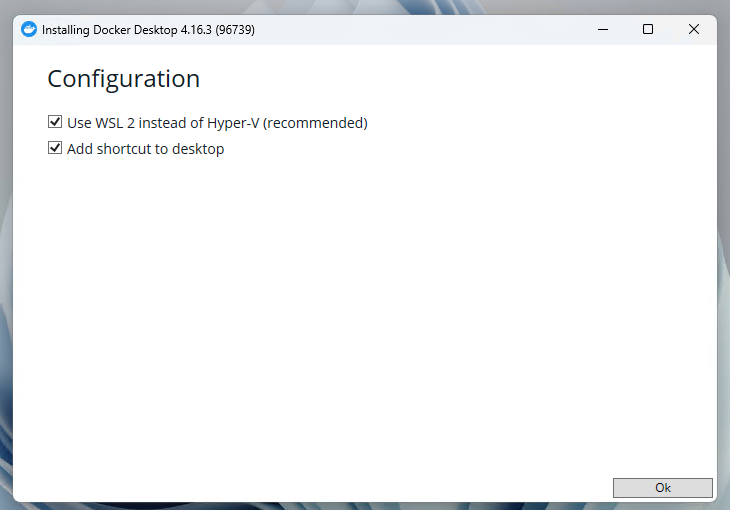Click the Configuration heading text
This screenshot has height=510, width=730.
pos(124,79)
